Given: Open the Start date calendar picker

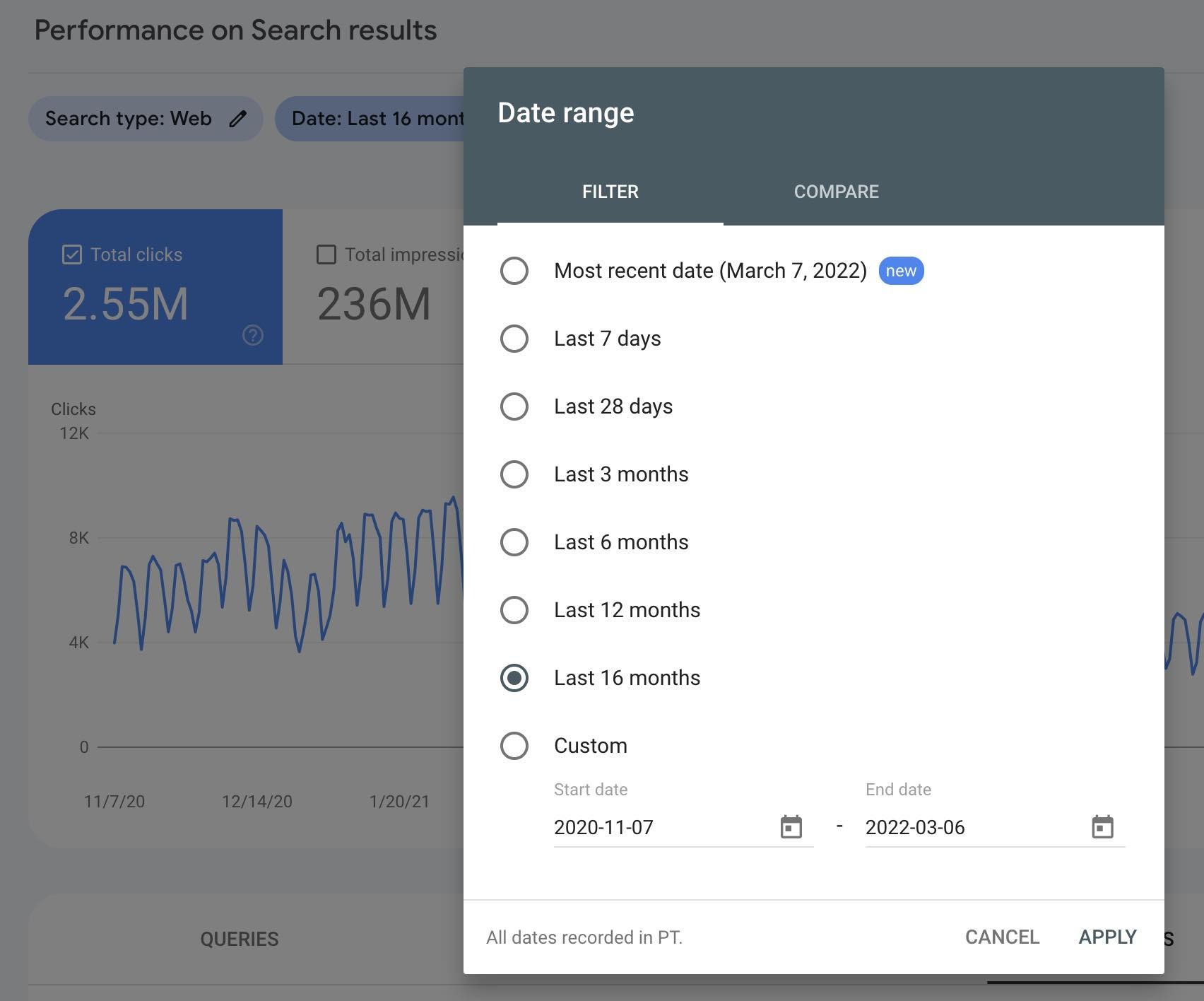Looking at the screenshot, I should click(791, 826).
